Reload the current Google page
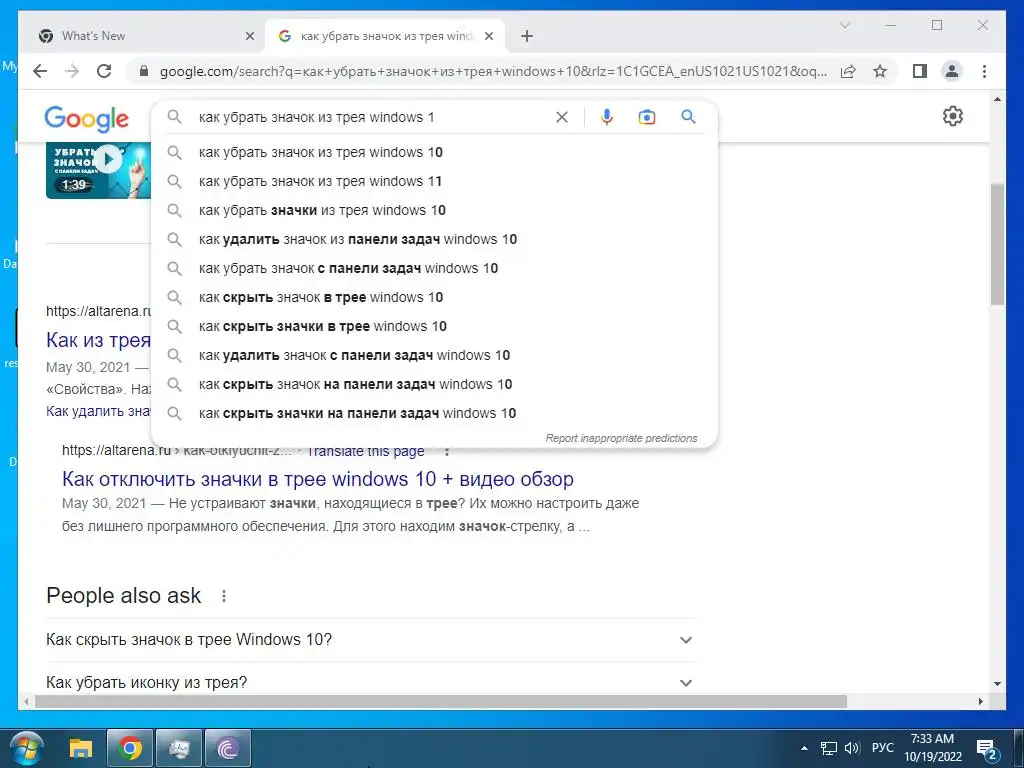The height and width of the screenshot is (768, 1024). (x=104, y=71)
